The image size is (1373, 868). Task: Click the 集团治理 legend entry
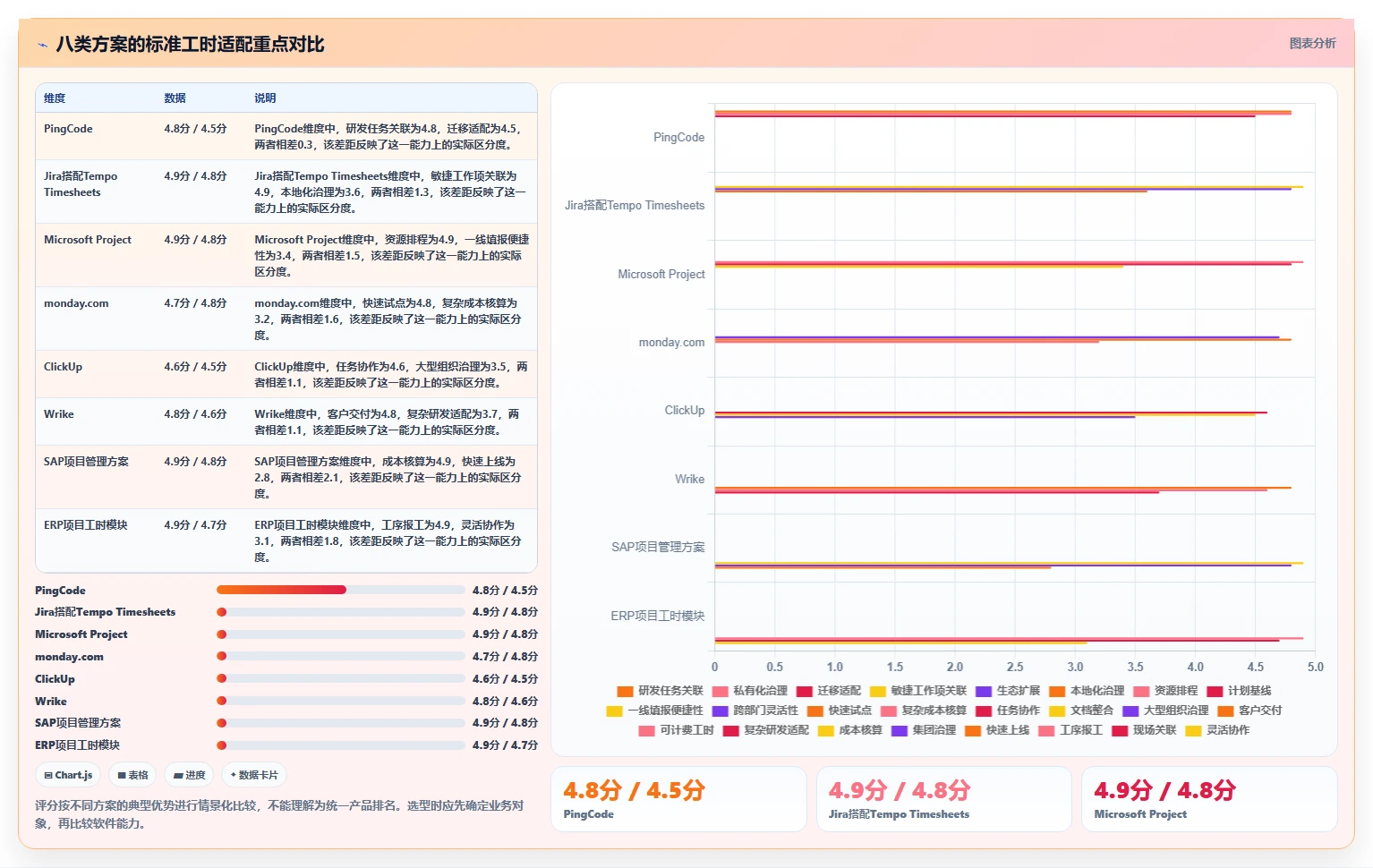tap(924, 730)
